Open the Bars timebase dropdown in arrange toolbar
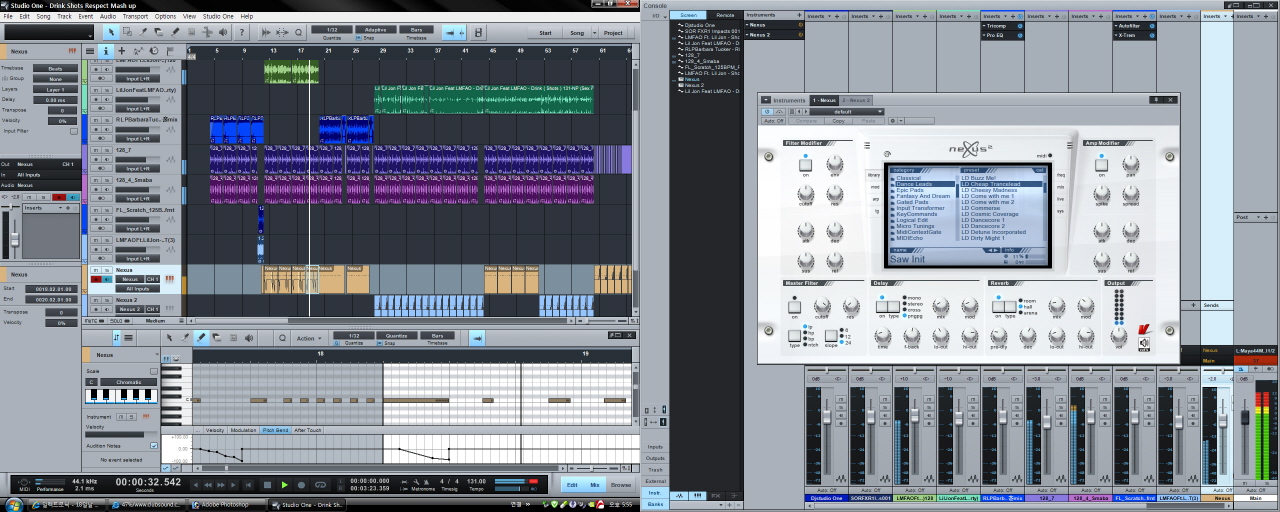The width and height of the screenshot is (1280, 512). coord(416,29)
